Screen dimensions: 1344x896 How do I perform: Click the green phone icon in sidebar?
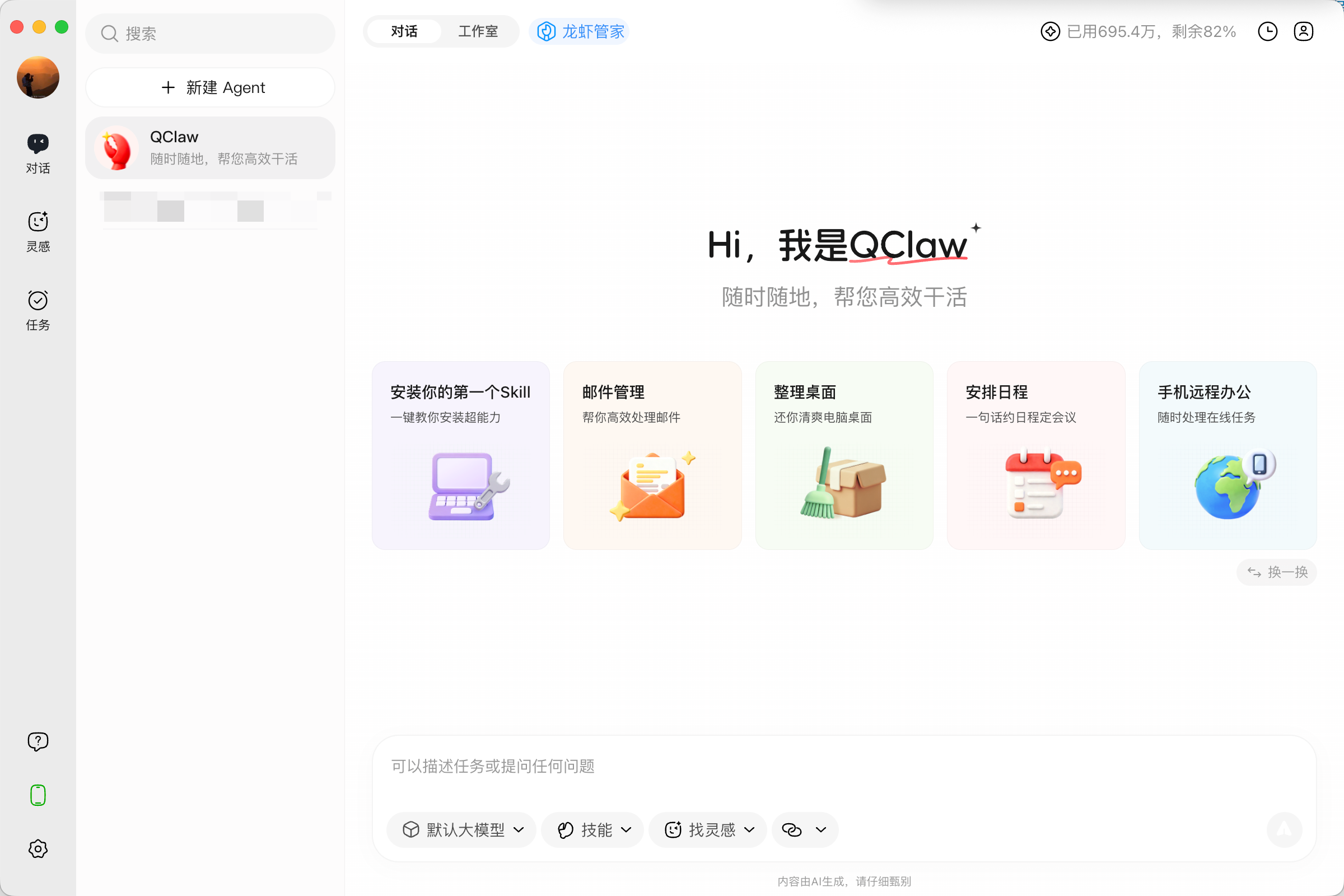coord(38,795)
